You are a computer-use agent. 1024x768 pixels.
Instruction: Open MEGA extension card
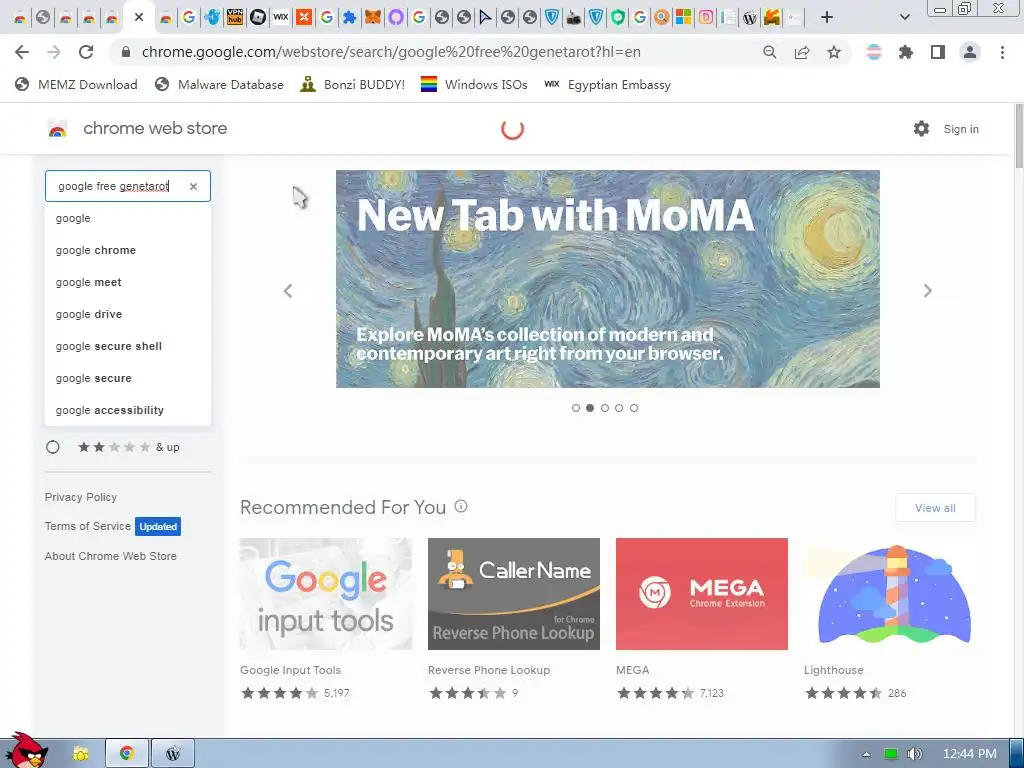click(701, 619)
